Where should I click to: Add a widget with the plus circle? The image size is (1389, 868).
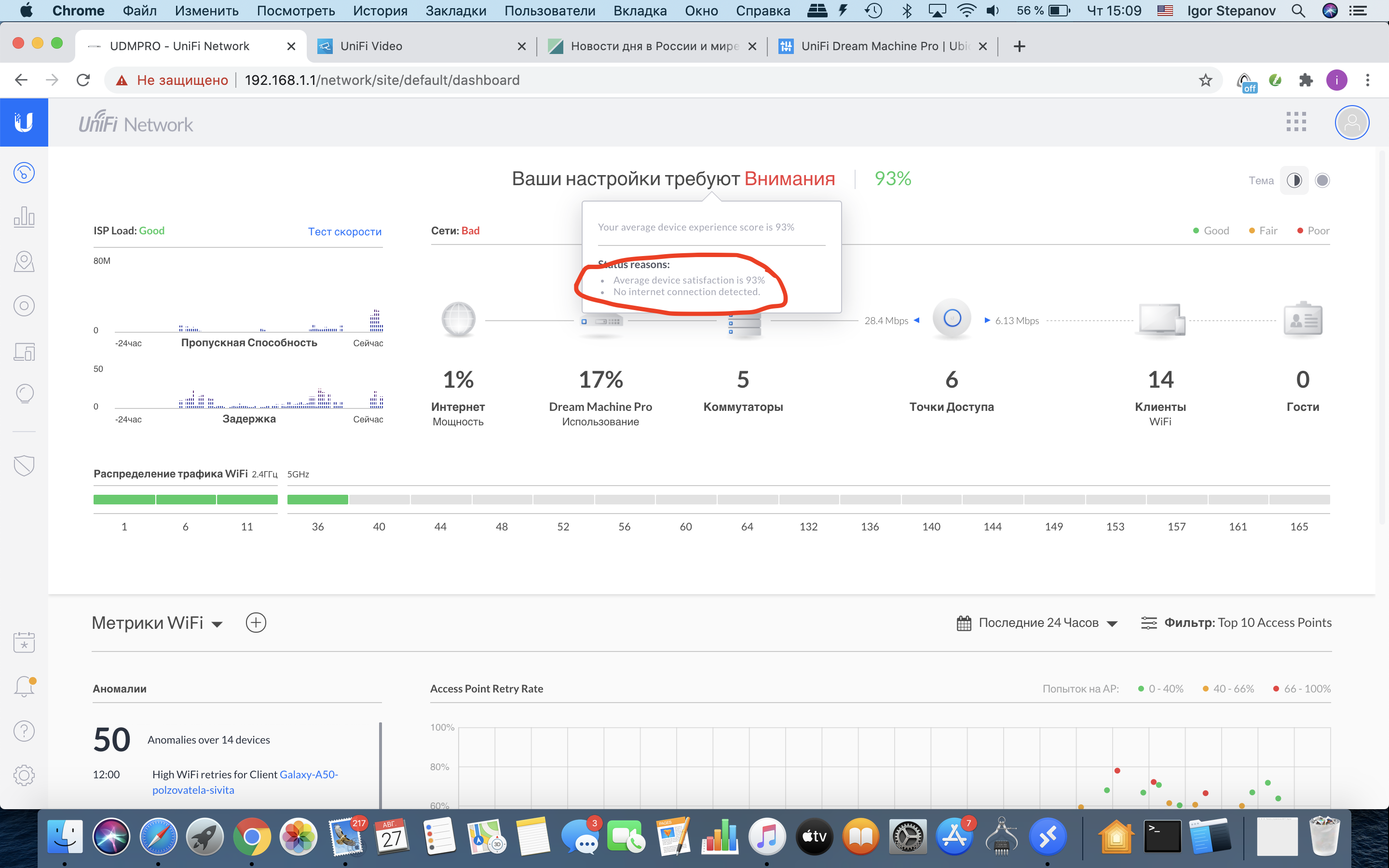point(256,623)
